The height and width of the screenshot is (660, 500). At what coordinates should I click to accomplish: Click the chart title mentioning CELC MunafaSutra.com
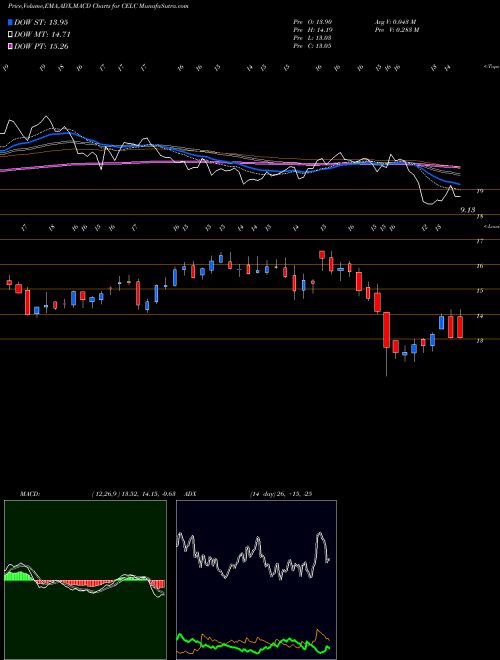pos(98,6)
